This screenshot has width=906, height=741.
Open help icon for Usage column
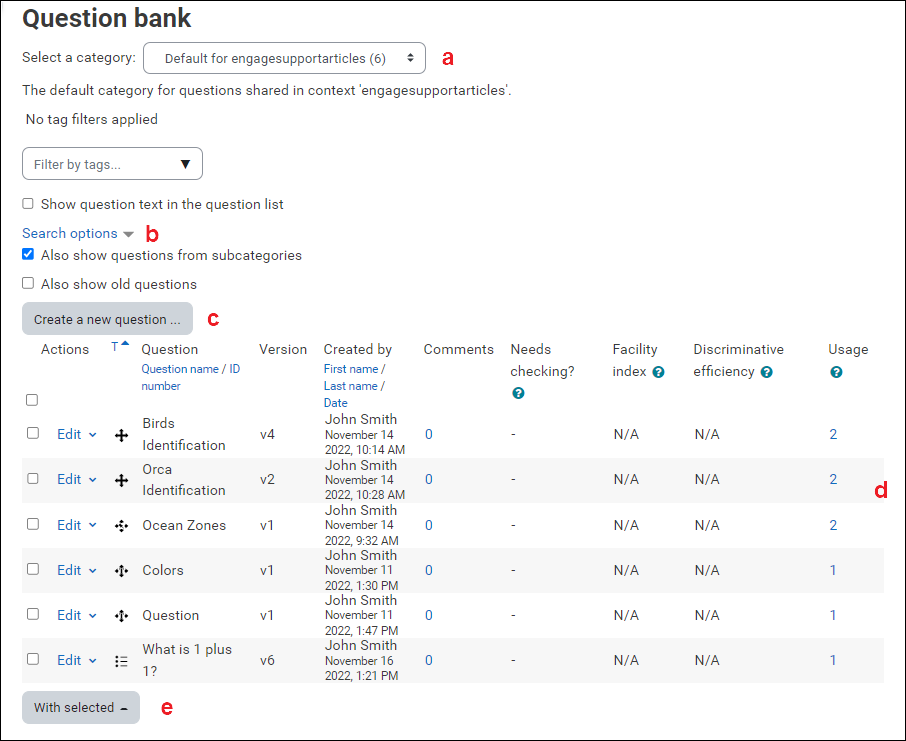[836, 372]
